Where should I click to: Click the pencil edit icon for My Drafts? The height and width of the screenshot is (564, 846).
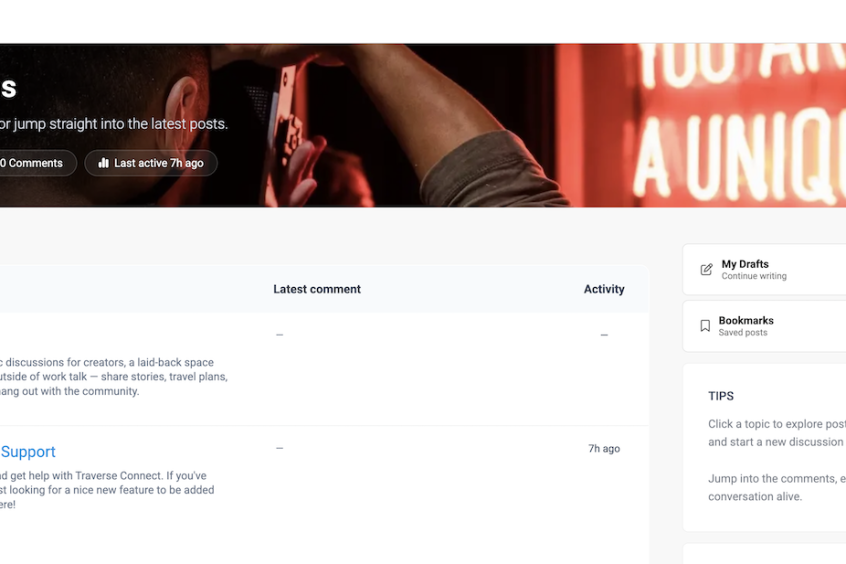[x=706, y=269]
